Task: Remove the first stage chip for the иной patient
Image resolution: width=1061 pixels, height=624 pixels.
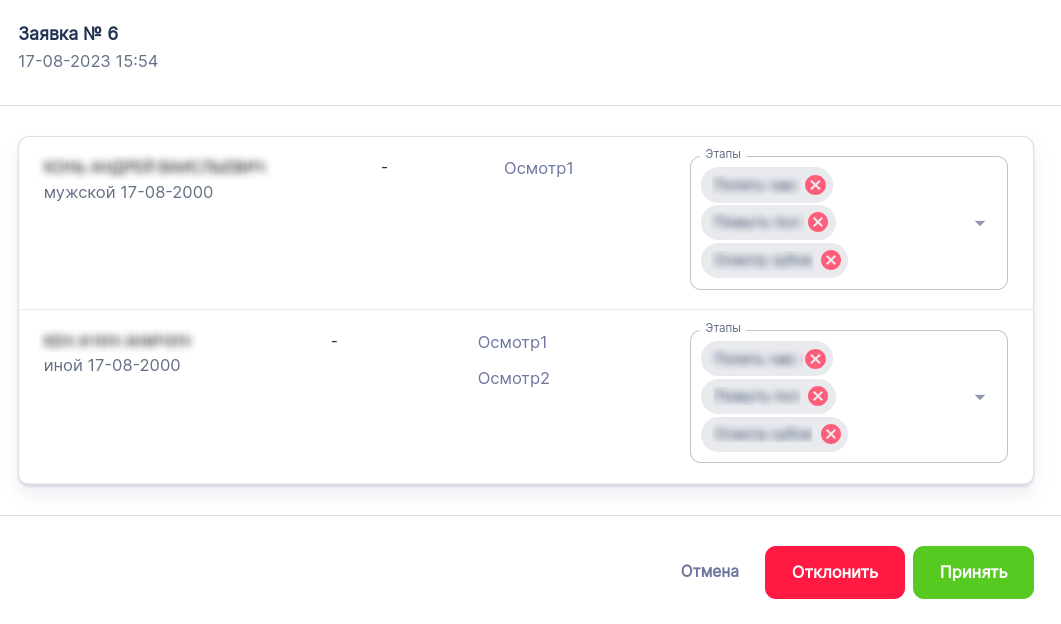Action: coord(815,359)
